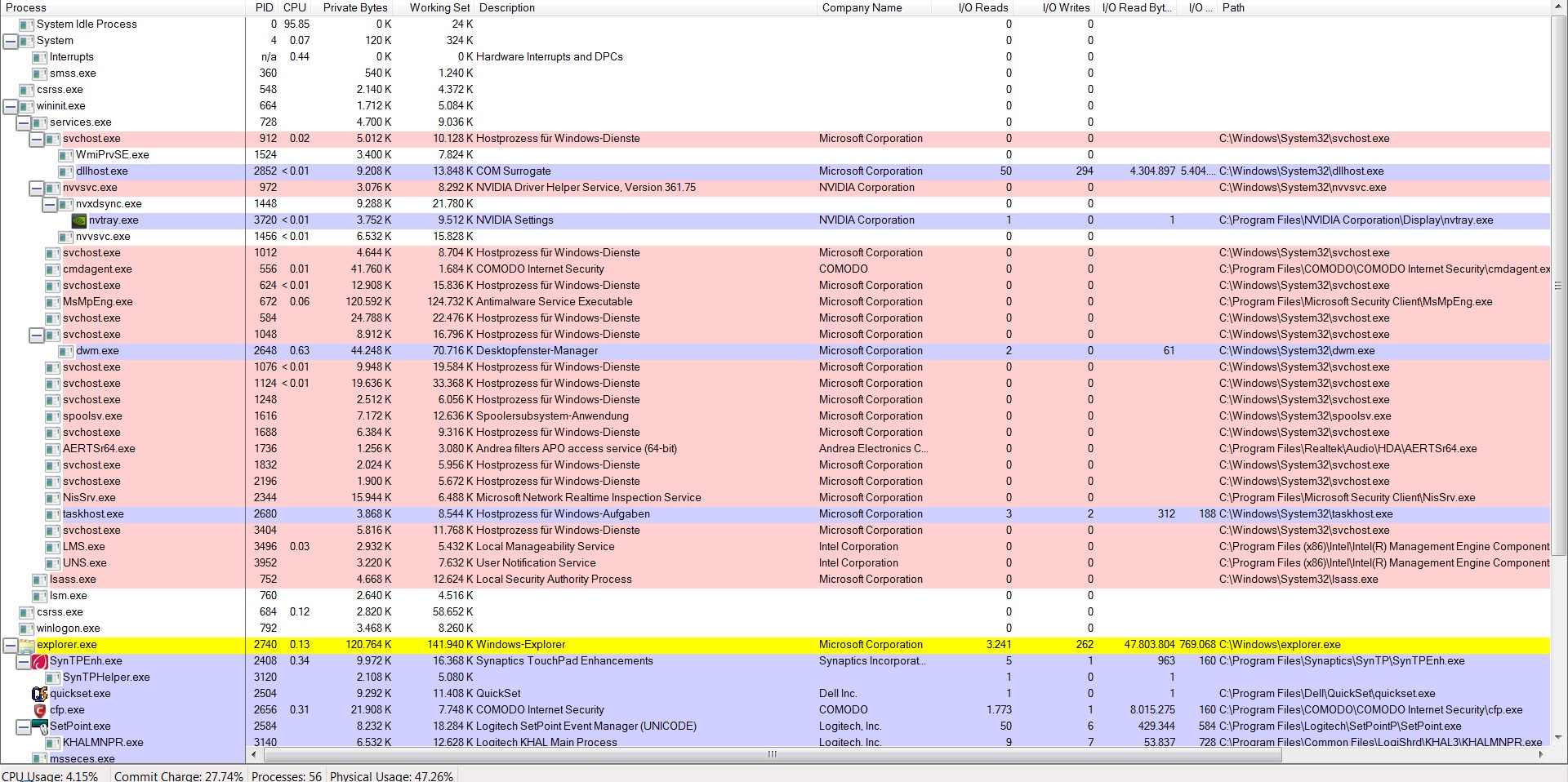Click the smss.exe process icon
Screen dimensions: 1568x782
tap(40, 73)
